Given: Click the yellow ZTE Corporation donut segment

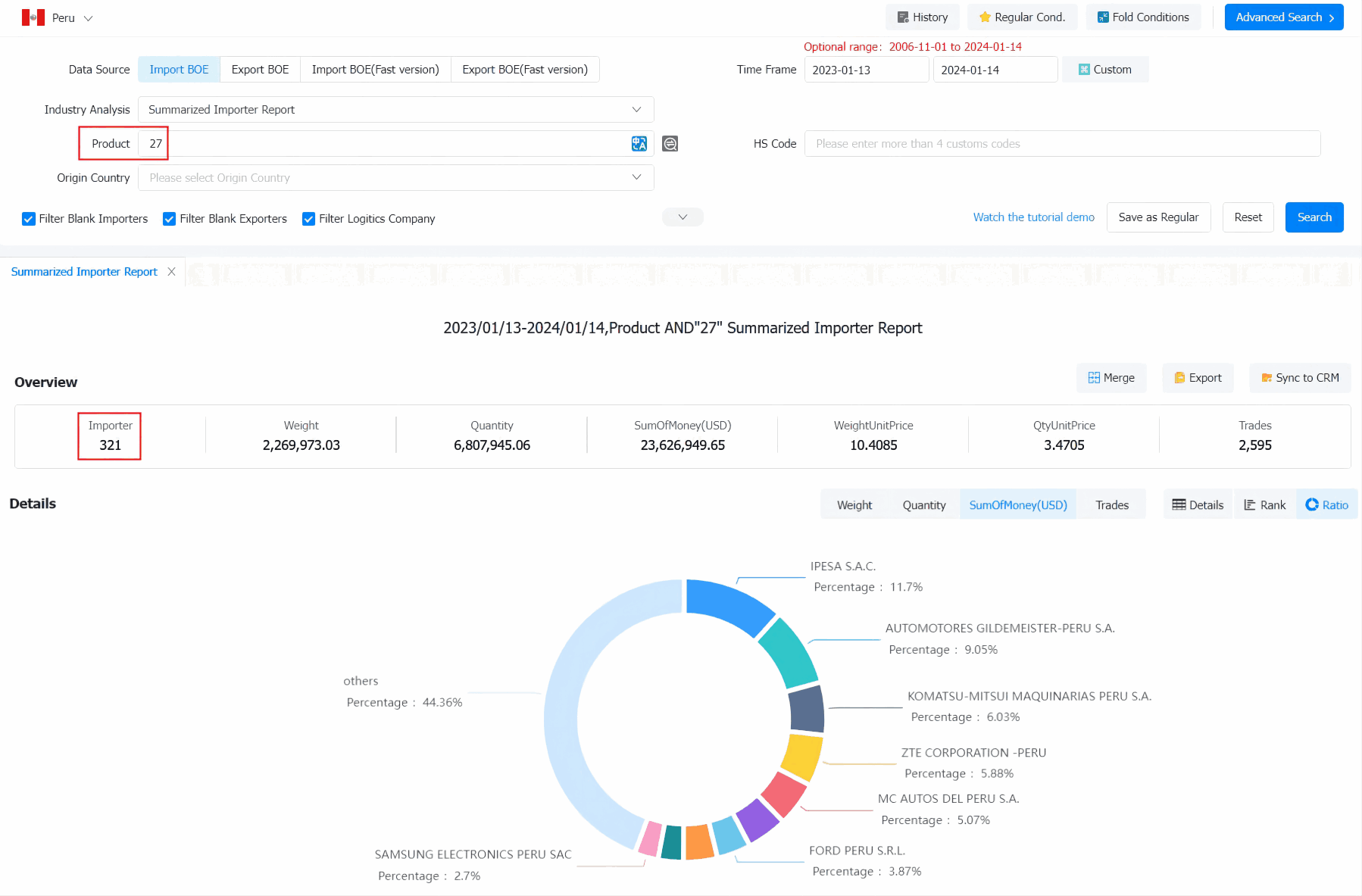Looking at the screenshot, I should 802,756.
